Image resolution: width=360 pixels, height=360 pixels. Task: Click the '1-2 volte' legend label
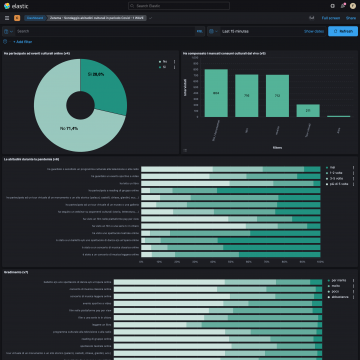337,173
